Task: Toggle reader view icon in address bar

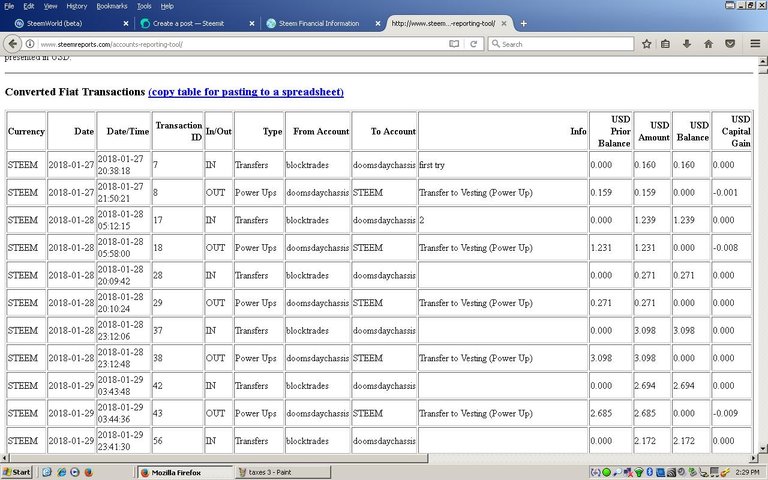Action: (x=454, y=44)
